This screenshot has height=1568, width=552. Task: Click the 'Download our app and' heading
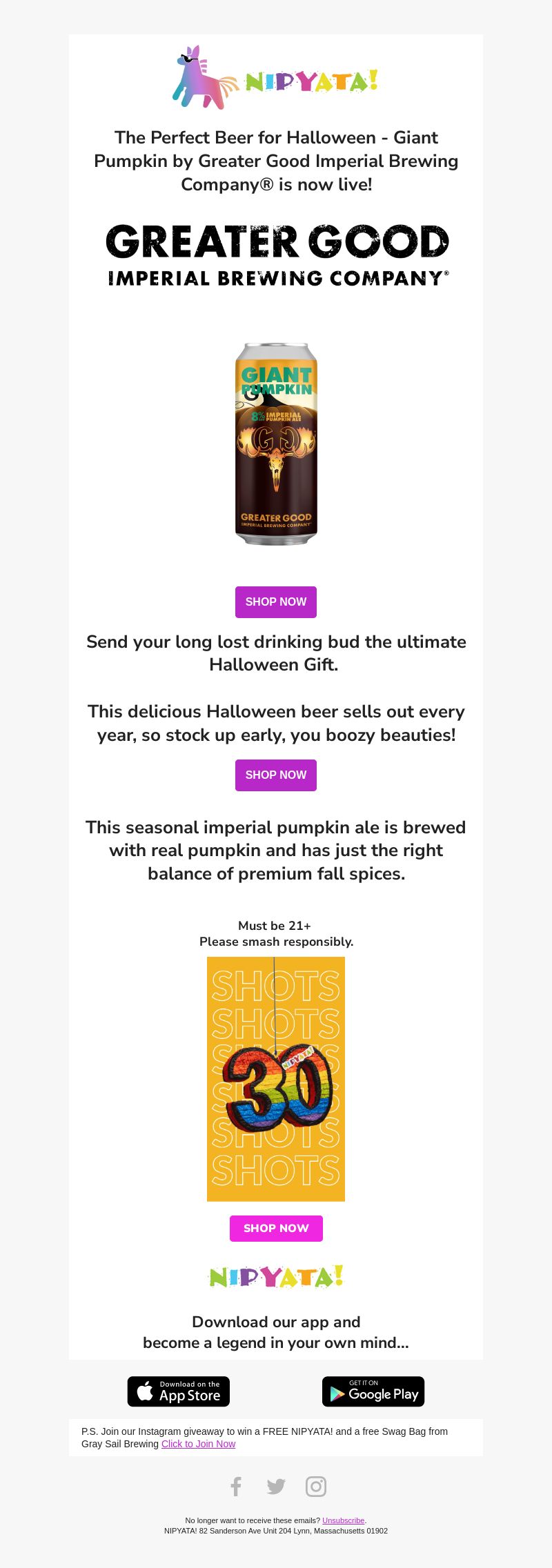click(x=276, y=1322)
